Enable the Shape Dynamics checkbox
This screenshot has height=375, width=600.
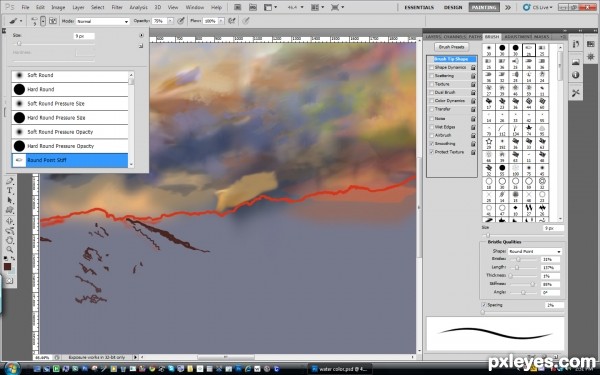432,67
